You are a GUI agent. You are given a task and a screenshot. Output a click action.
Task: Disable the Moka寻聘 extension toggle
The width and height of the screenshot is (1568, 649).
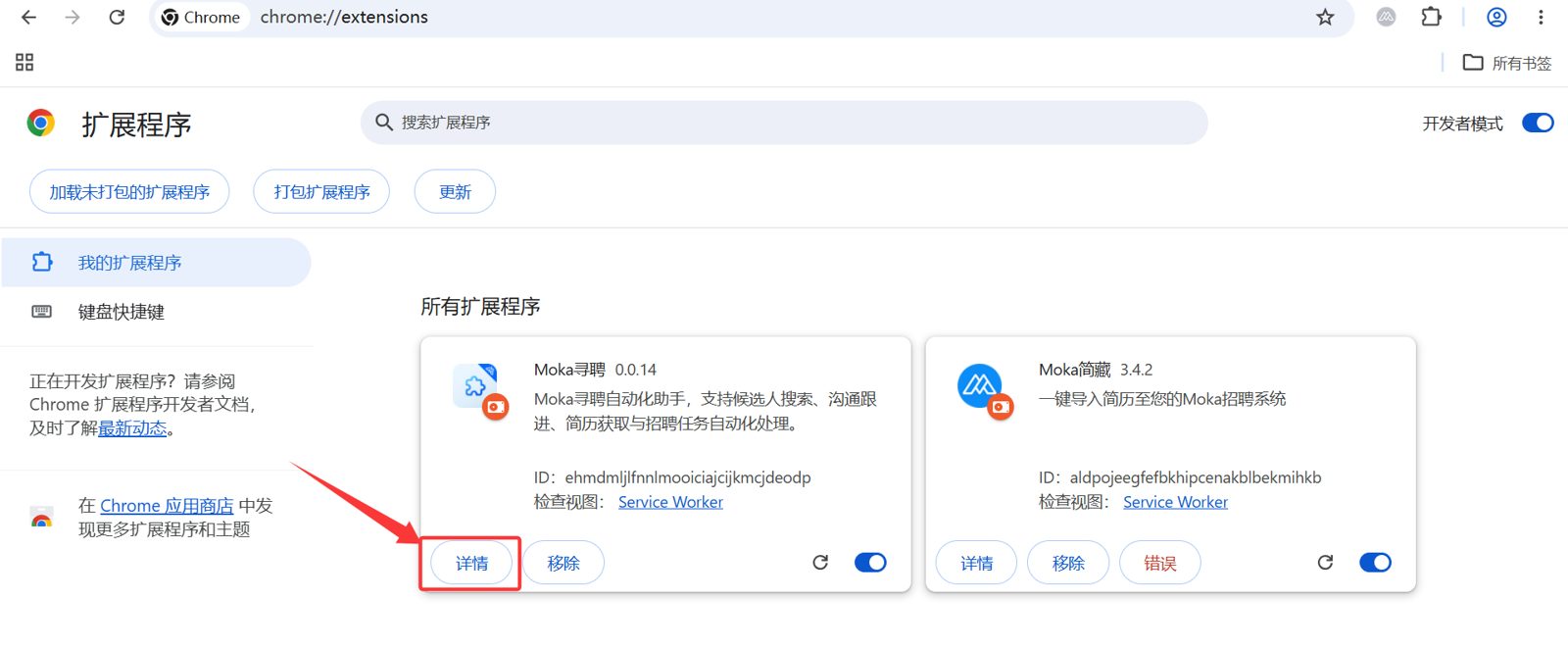tap(870, 563)
